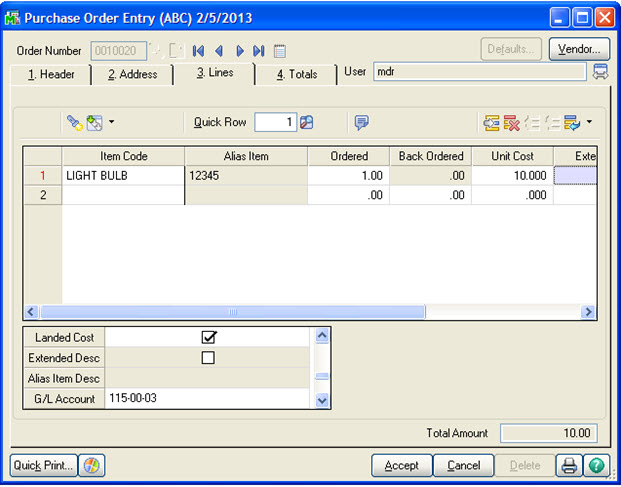Open the Header tab

pos(51,74)
